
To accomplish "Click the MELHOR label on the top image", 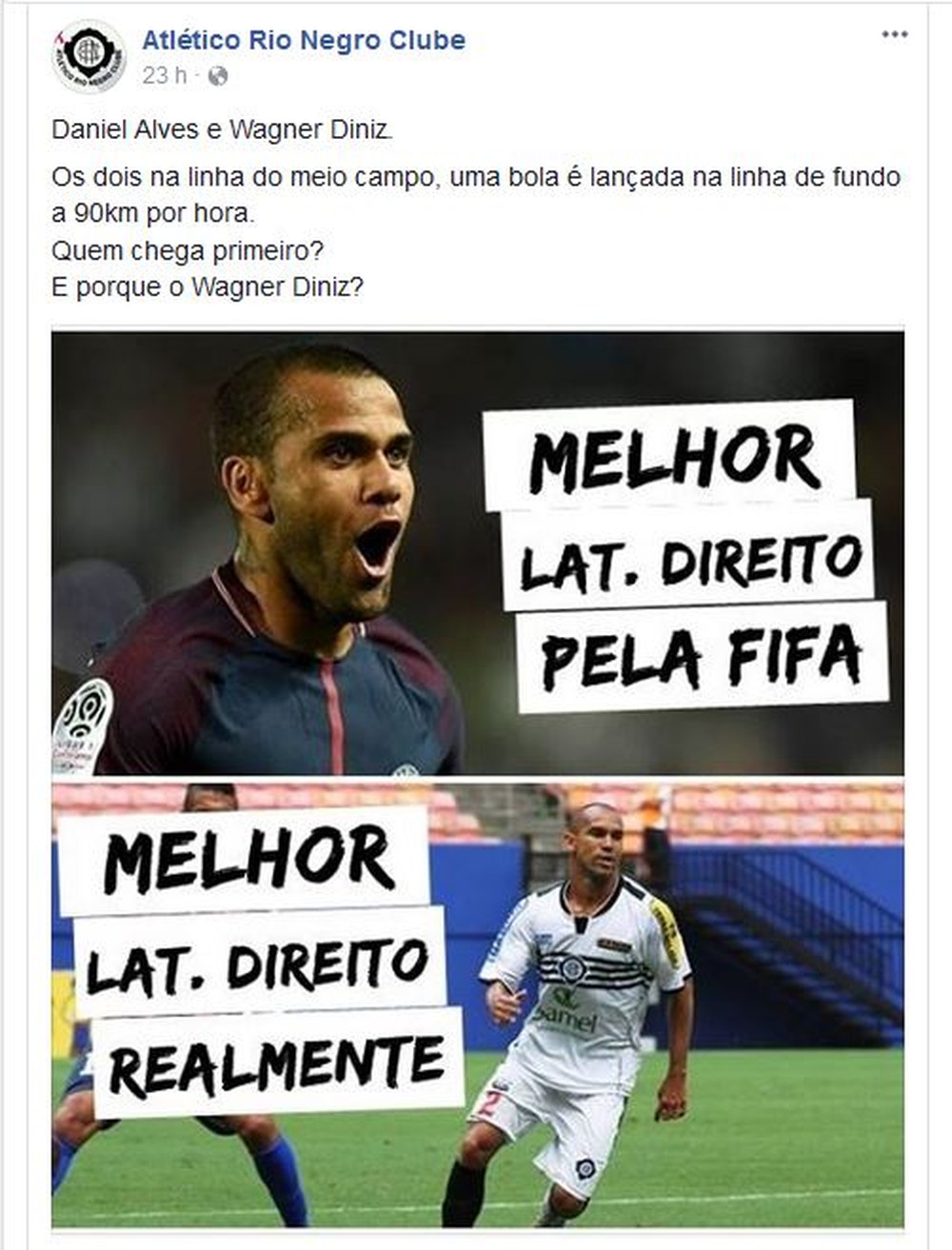I will click(x=672, y=459).
